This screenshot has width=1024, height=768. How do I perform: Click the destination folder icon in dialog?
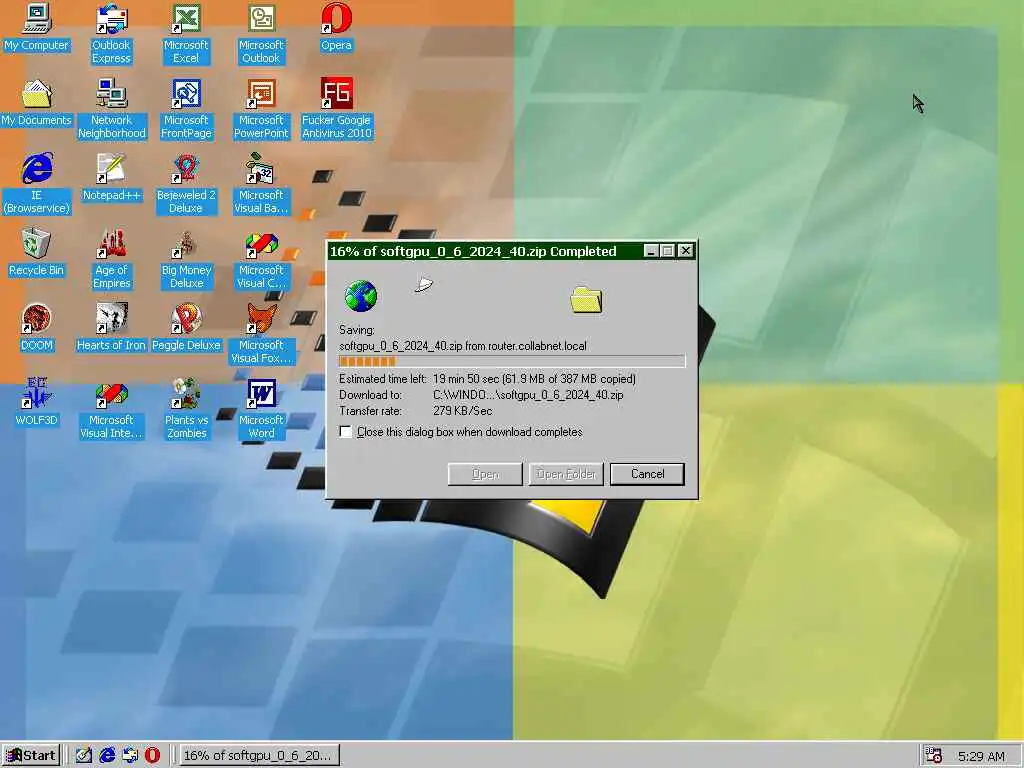pyautogui.click(x=586, y=299)
